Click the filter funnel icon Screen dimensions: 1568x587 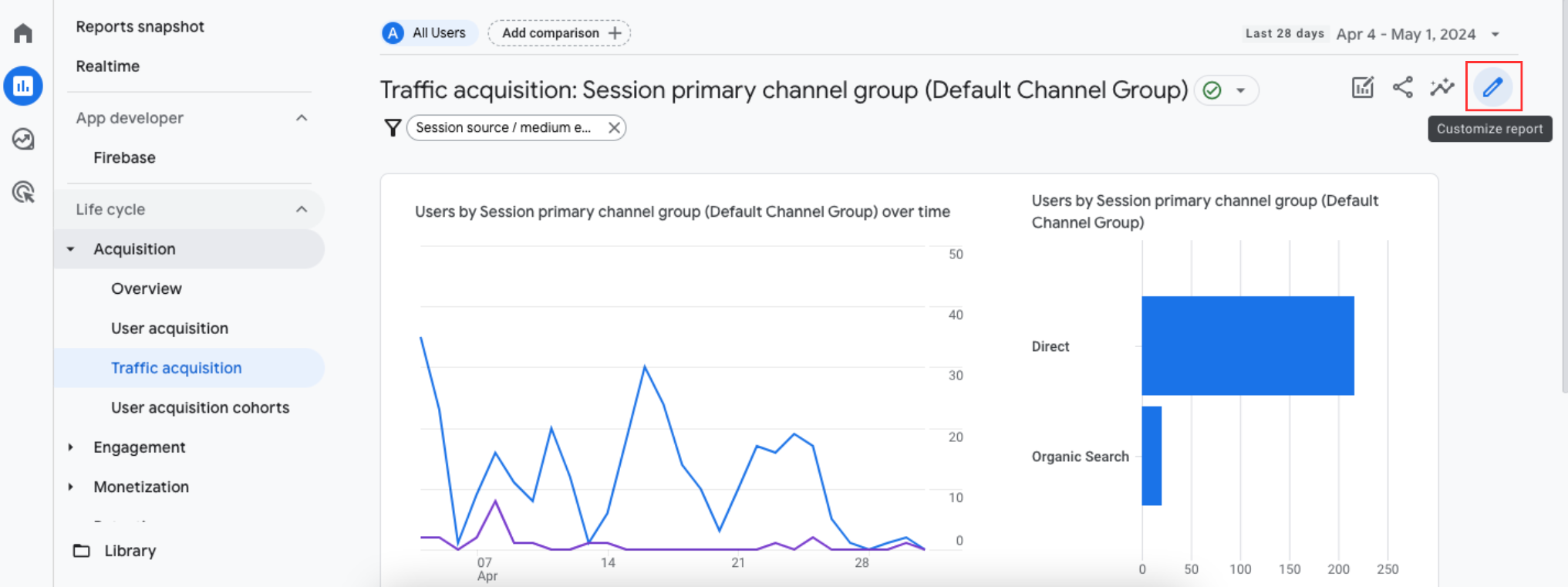click(x=393, y=128)
